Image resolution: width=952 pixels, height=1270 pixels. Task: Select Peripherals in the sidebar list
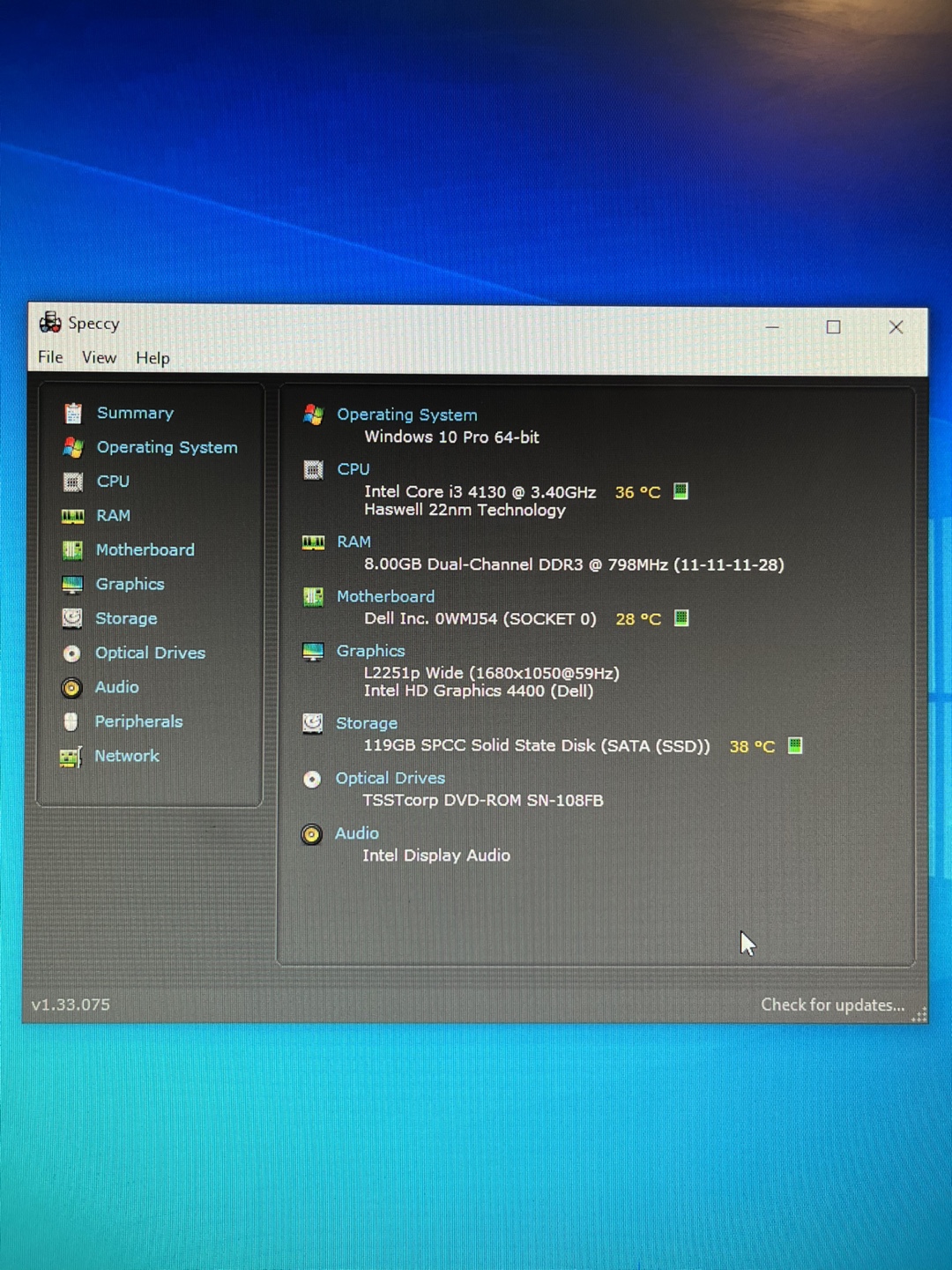pyautogui.click(x=138, y=721)
